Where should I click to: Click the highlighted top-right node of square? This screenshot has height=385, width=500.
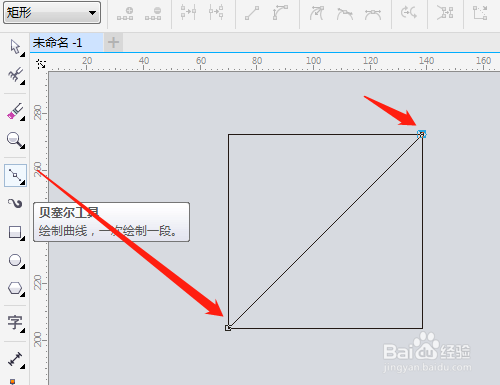(x=422, y=134)
